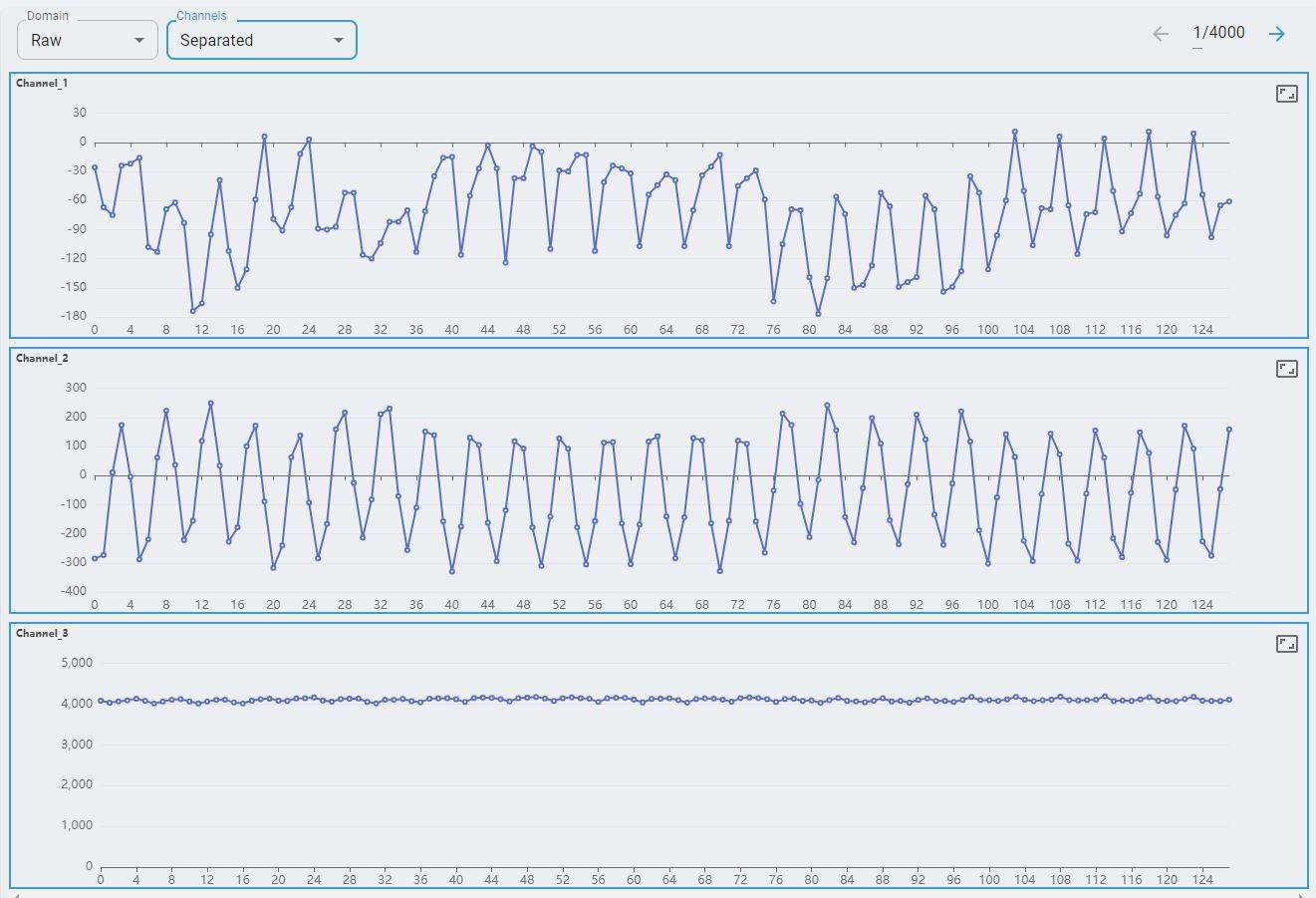Viewport: 1316px width, 898px height.
Task: Click the Channel_1 chart title
Action: [42, 84]
